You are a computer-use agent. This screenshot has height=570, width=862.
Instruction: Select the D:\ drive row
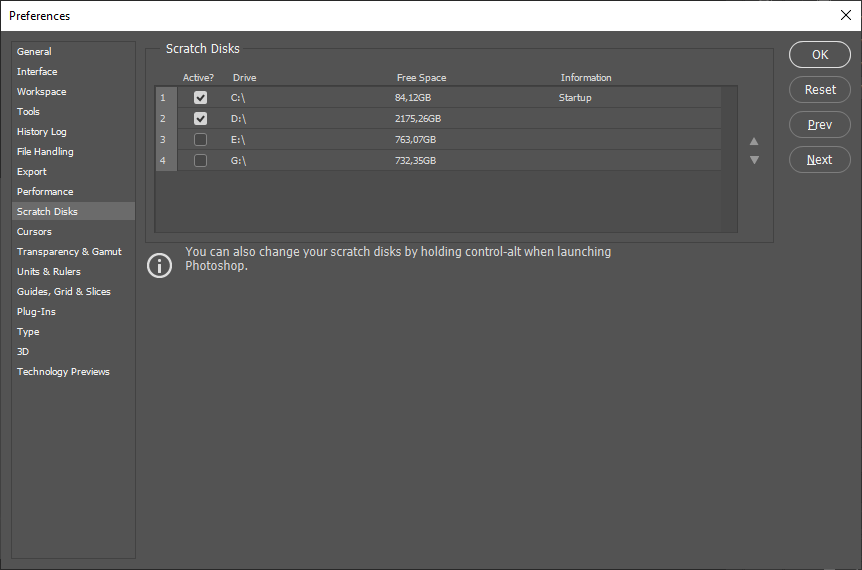[438, 119]
